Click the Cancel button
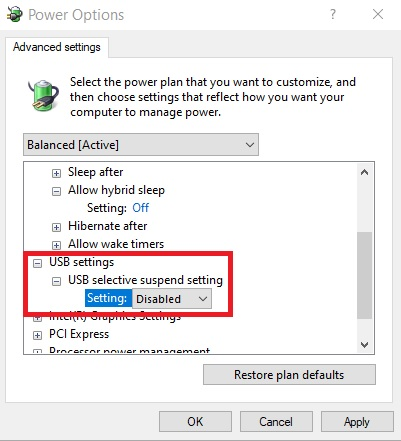This screenshot has width=401, height=441. coord(276,422)
